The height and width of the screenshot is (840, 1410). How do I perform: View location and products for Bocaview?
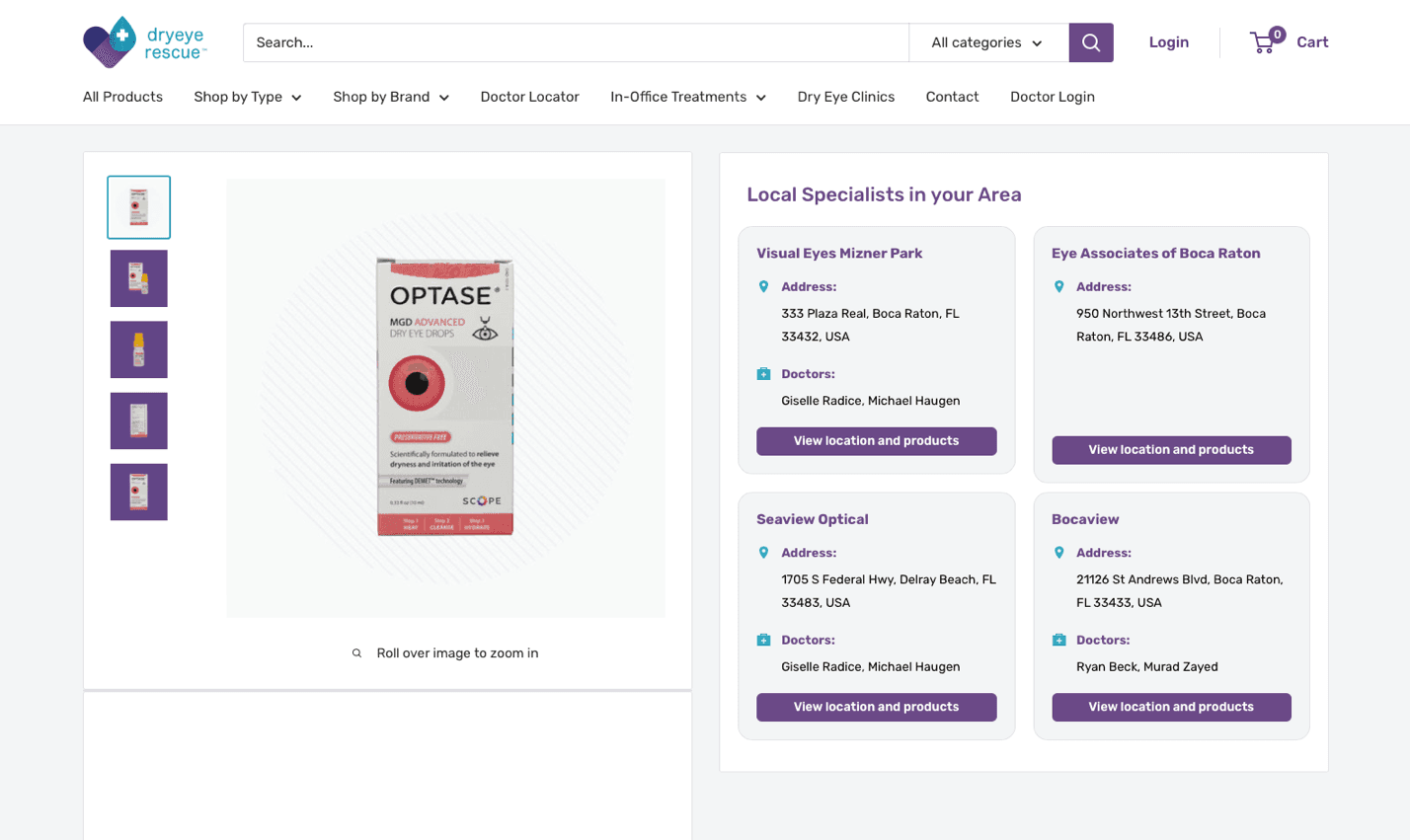click(x=1171, y=707)
